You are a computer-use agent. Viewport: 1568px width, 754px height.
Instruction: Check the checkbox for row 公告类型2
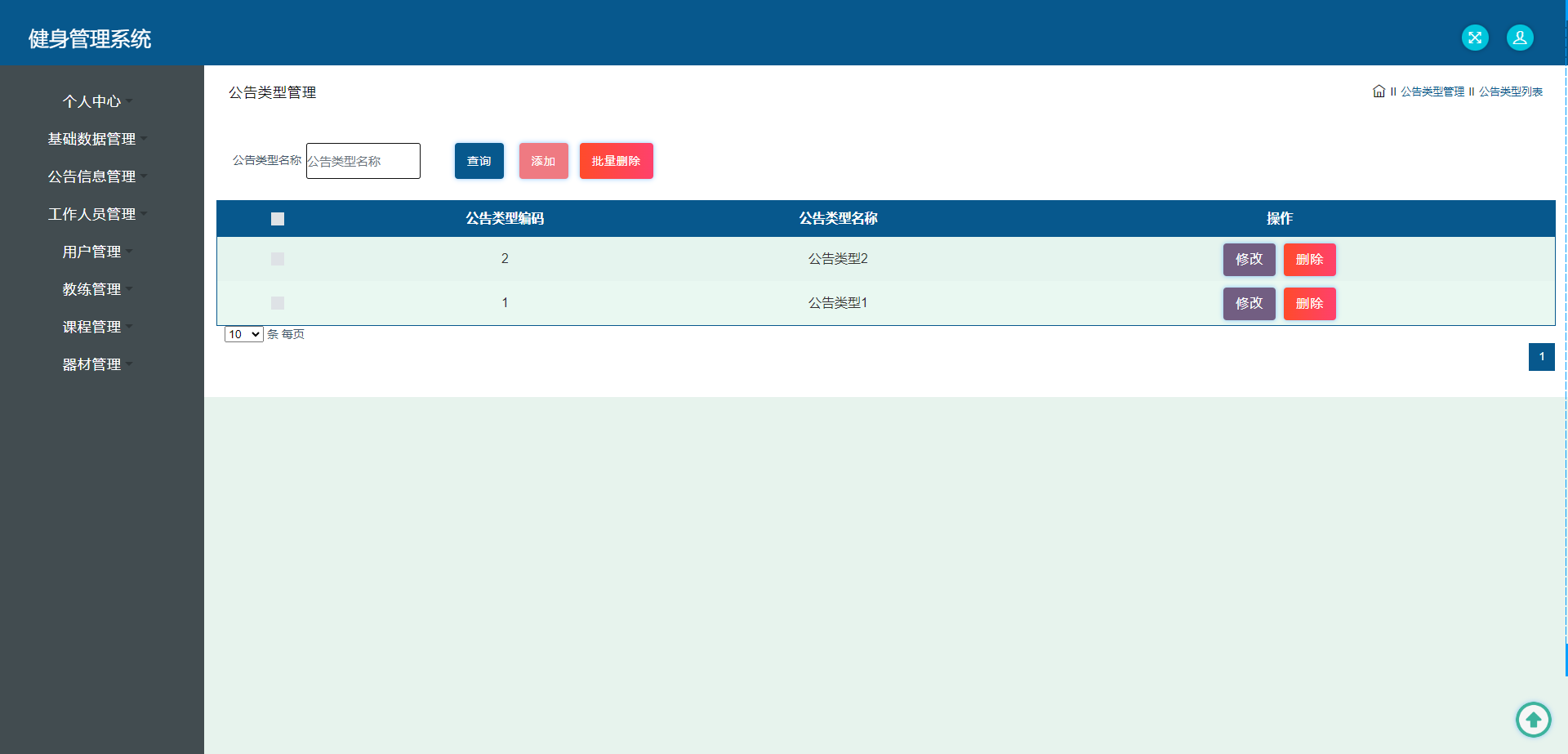tap(278, 259)
